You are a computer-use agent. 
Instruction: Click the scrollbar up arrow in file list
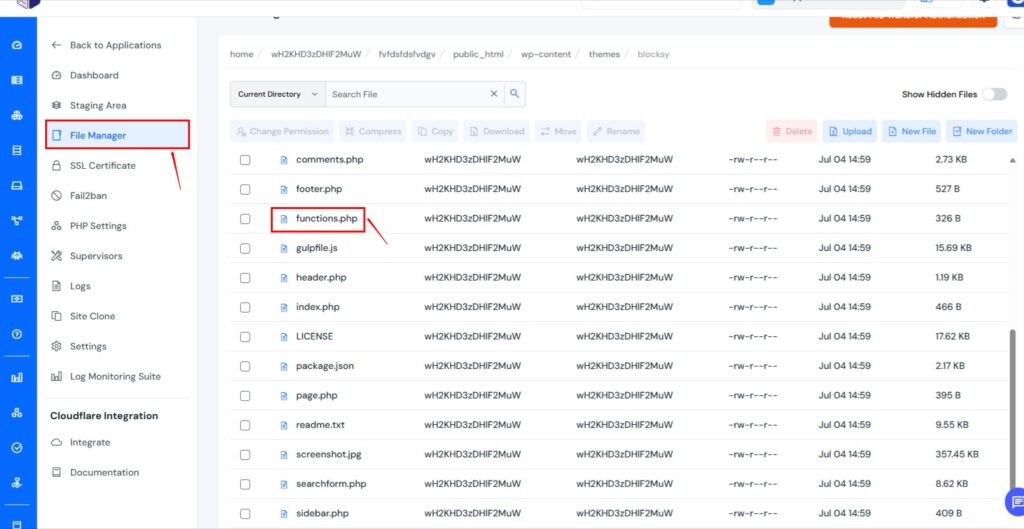[1013, 160]
